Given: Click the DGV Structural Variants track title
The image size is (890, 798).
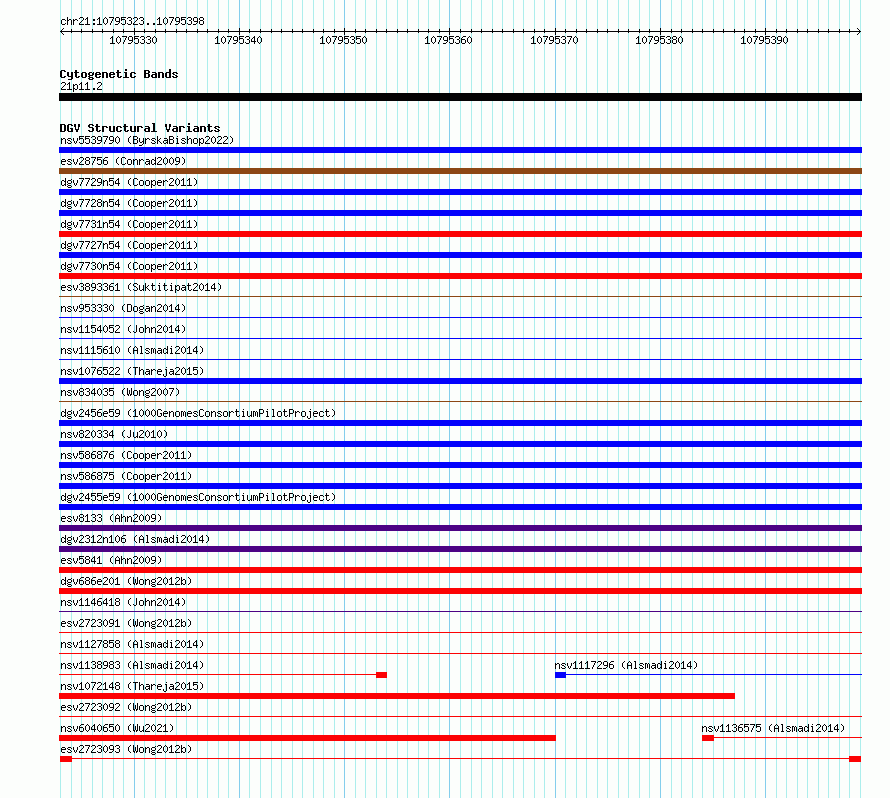Looking at the screenshot, I should click(140, 128).
